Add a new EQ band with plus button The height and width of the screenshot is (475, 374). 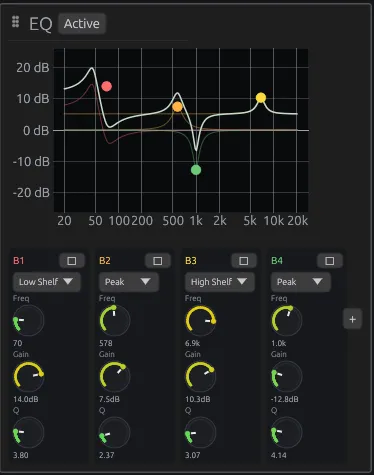tap(352, 319)
